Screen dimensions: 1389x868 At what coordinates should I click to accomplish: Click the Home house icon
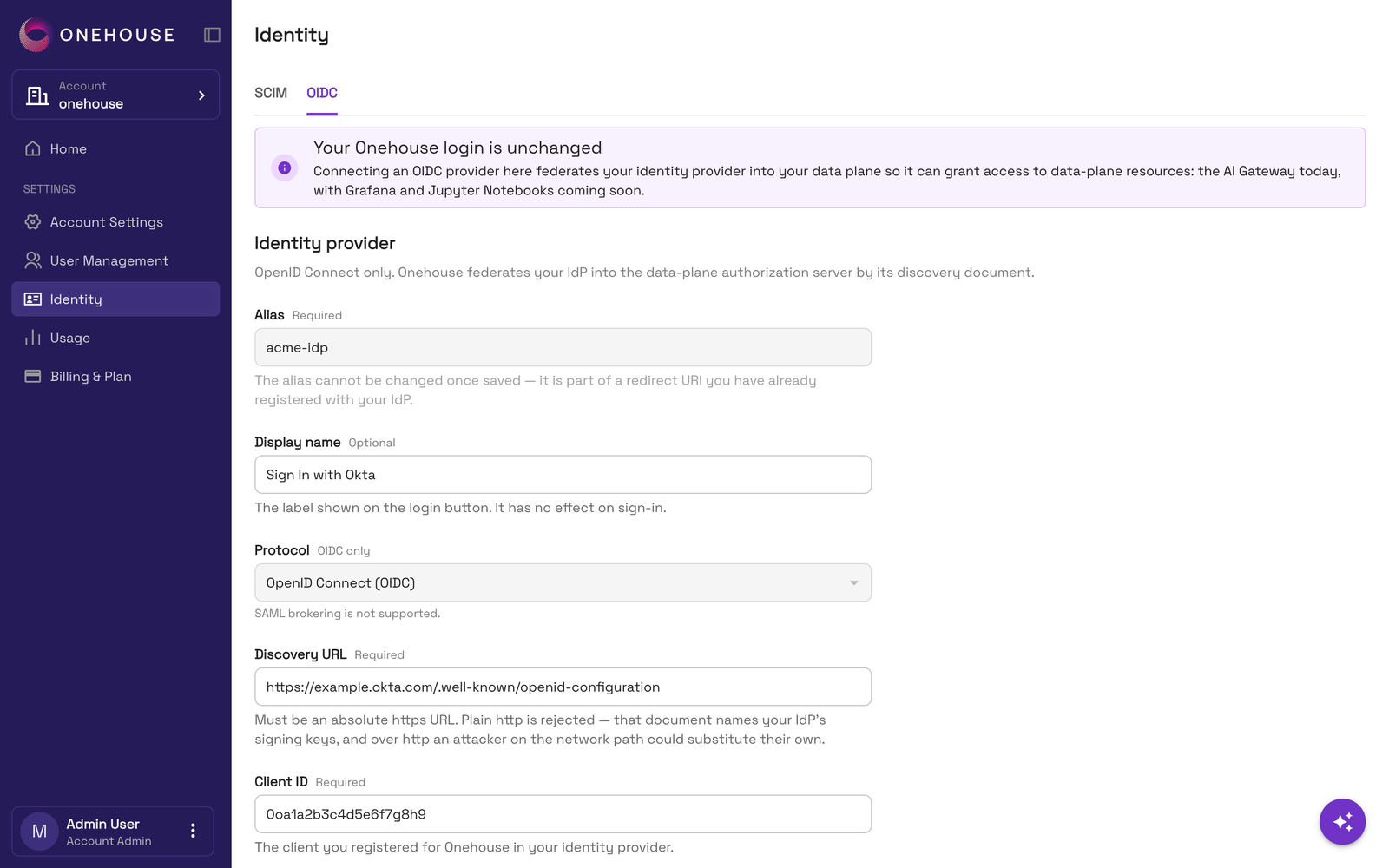pos(33,148)
